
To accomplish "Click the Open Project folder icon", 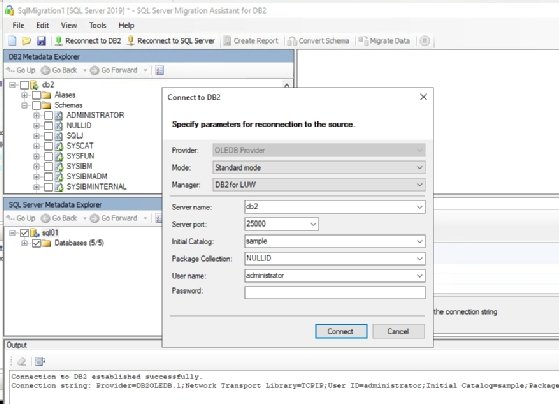I will click(26, 41).
